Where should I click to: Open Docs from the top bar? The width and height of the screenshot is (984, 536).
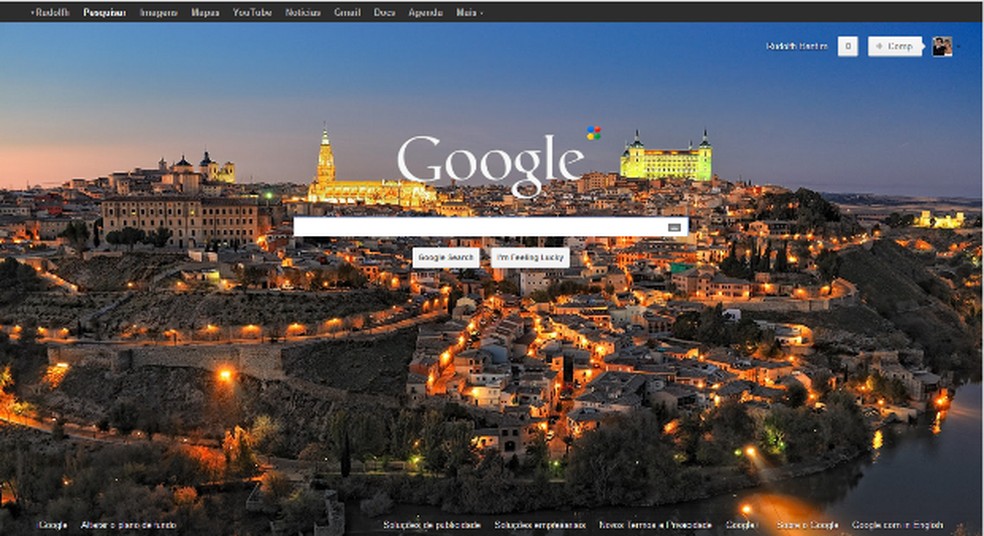pos(385,12)
